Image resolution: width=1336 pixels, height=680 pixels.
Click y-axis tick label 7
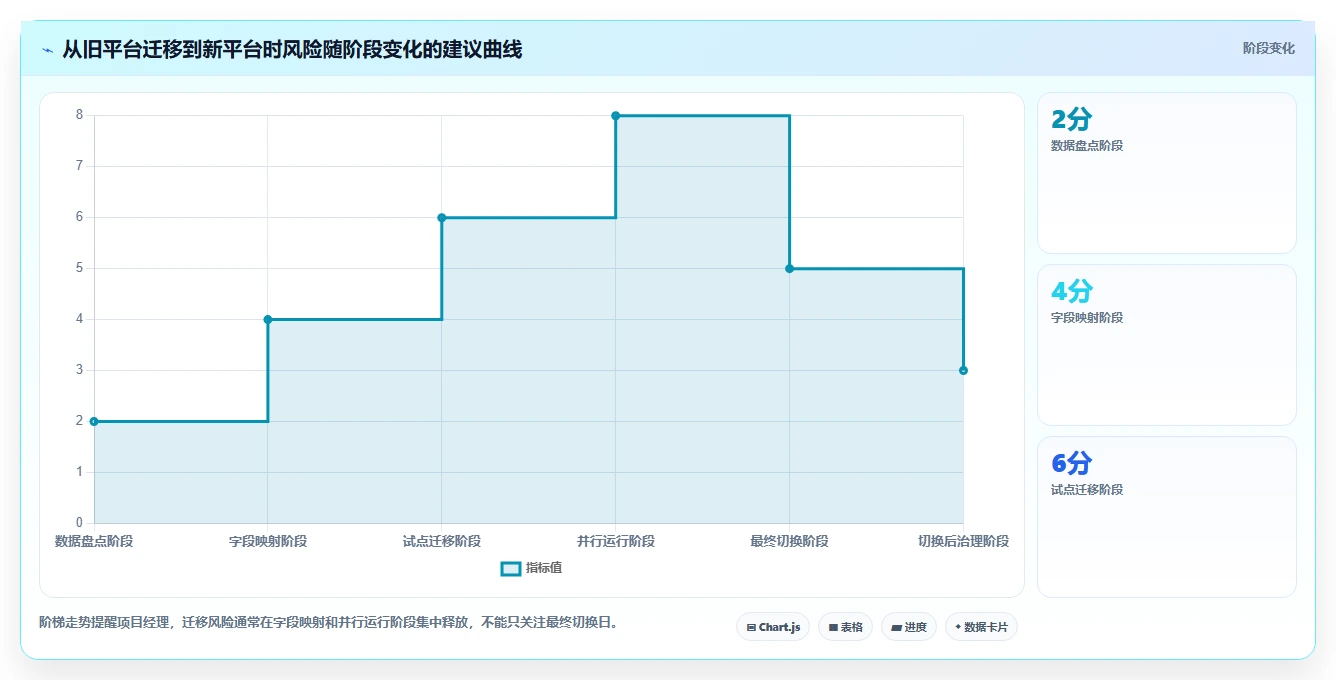79,166
